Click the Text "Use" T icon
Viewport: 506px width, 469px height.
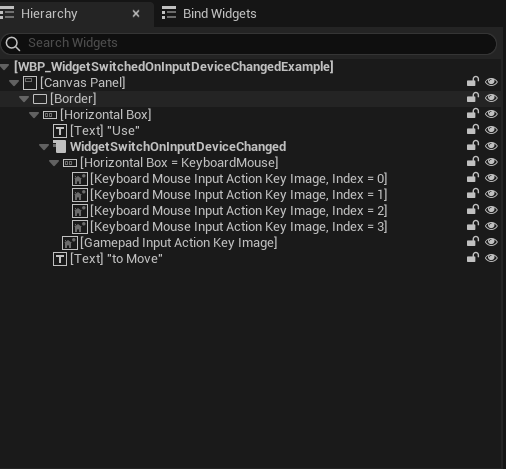coord(60,131)
